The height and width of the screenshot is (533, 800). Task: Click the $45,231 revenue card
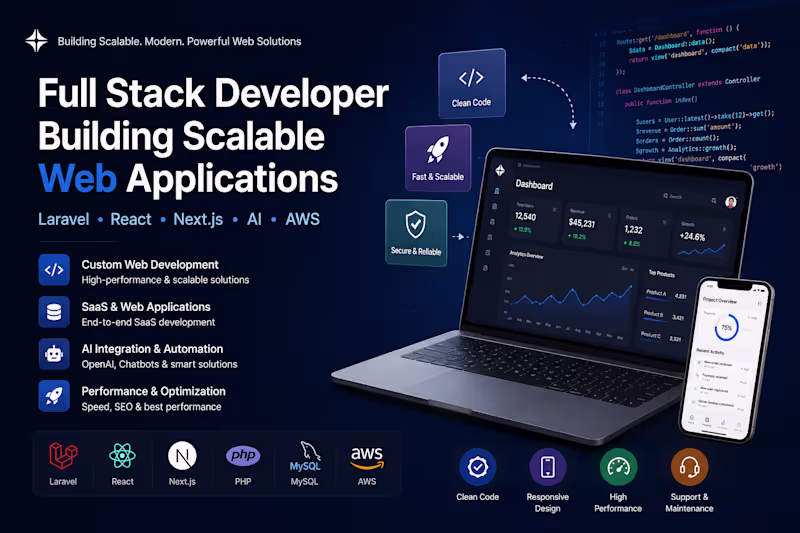[590, 226]
